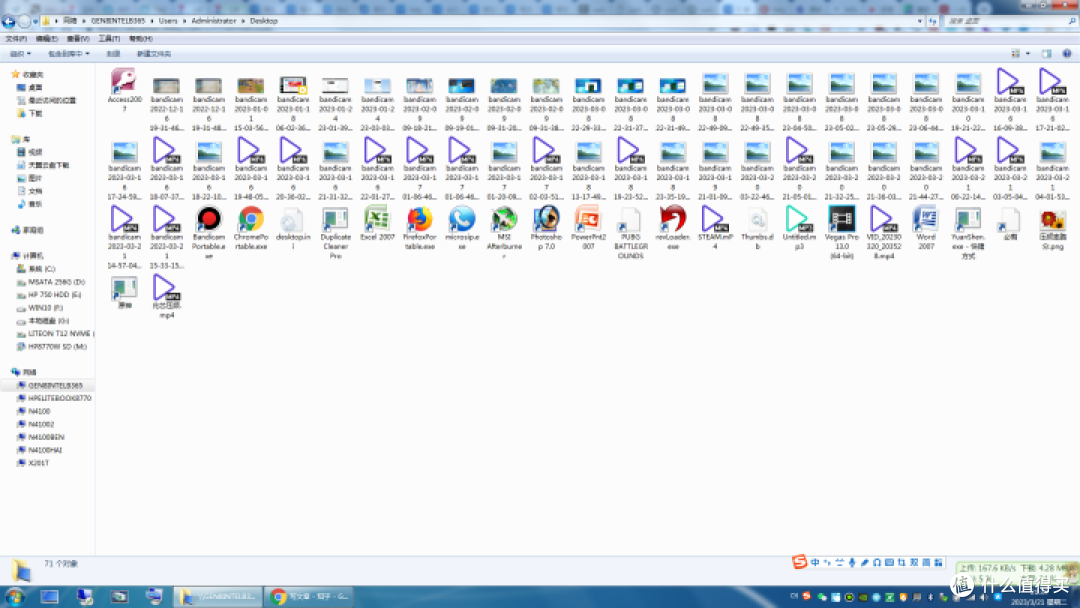Image resolution: width=1080 pixels, height=608 pixels.
Task: Toggle the preview pane button
Action: tap(1047, 54)
